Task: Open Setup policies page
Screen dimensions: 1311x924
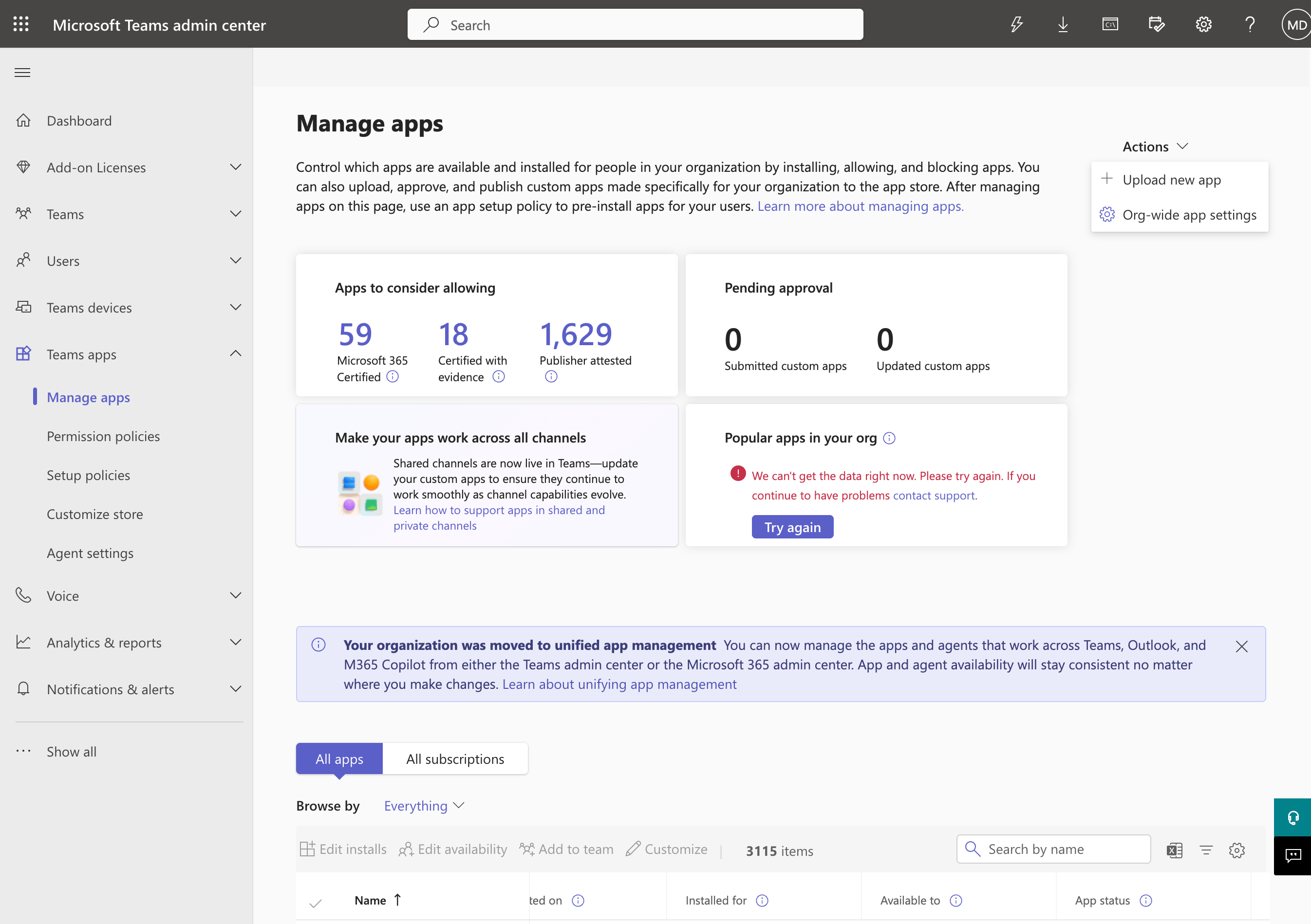Action: coord(89,475)
